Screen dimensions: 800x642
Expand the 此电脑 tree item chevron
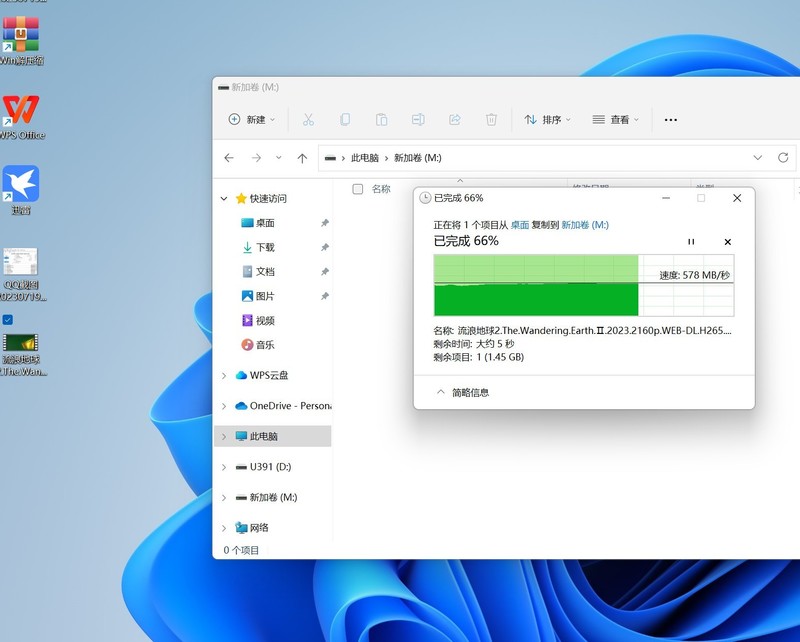(224, 436)
